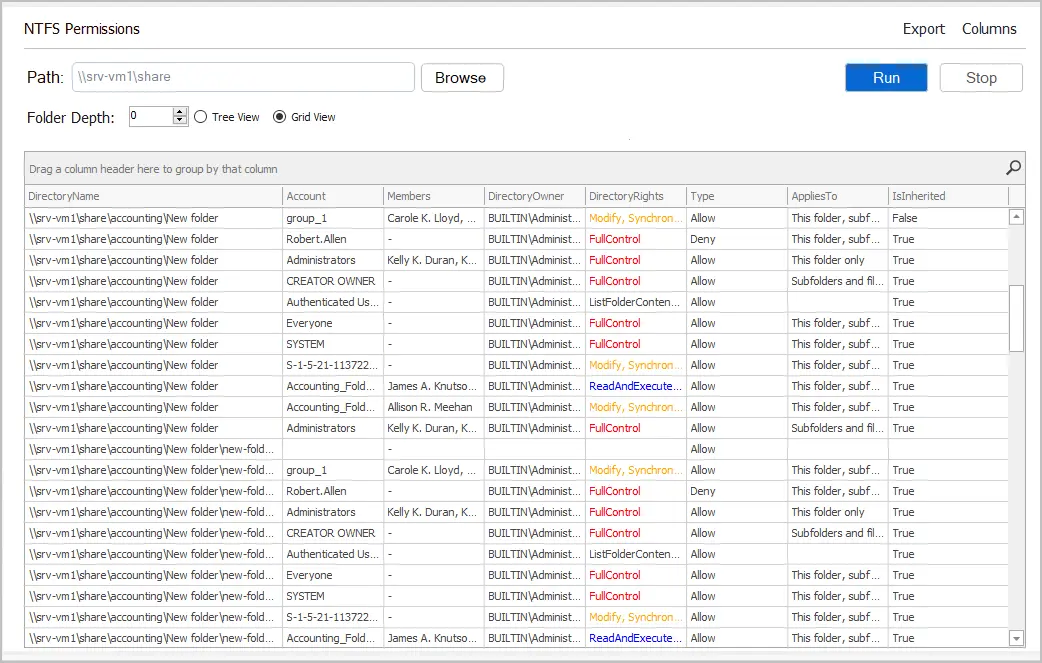Select the 'False' IsInherited cell
The image size is (1042, 663).
point(948,218)
